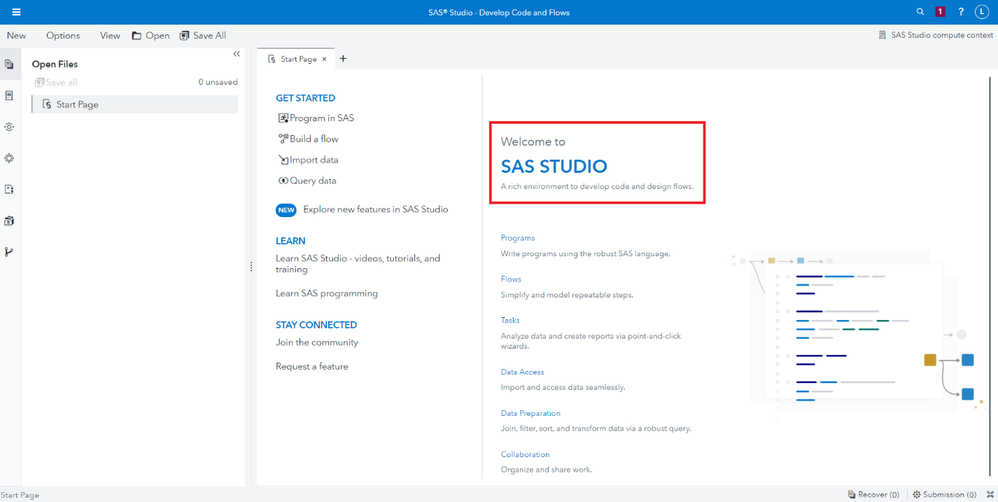The width and height of the screenshot is (998, 502).
Task: Click the Open folder toolbar button
Action: tap(151, 36)
